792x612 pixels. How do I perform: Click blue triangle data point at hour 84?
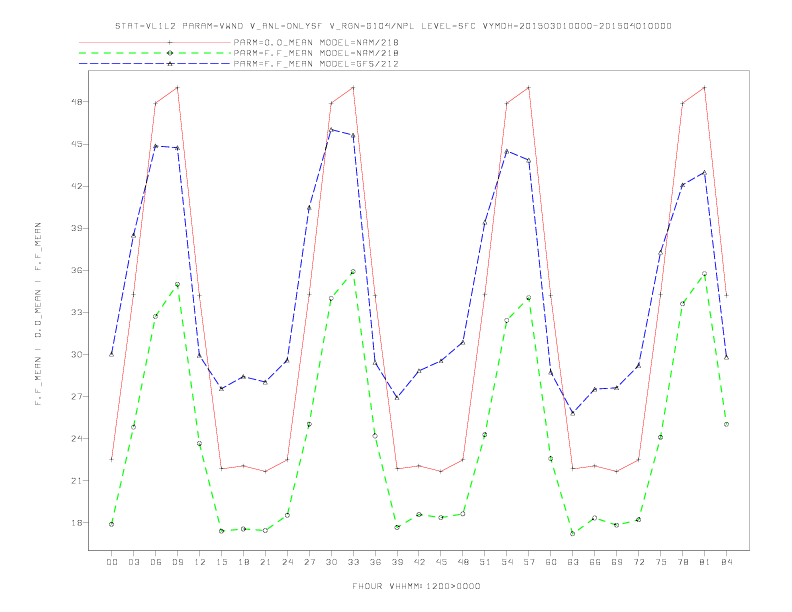(726, 357)
